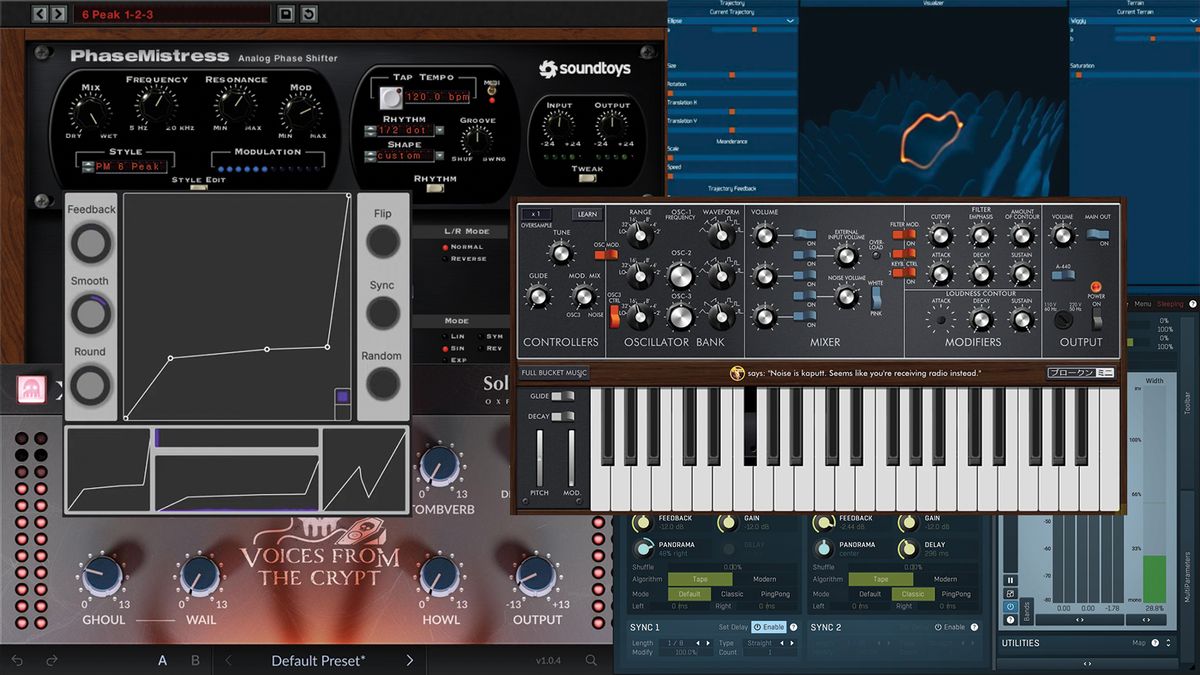Go to previous preset in PhaseMistress header
The height and width of the screenshot is (675, 1200).
(41, 14)
